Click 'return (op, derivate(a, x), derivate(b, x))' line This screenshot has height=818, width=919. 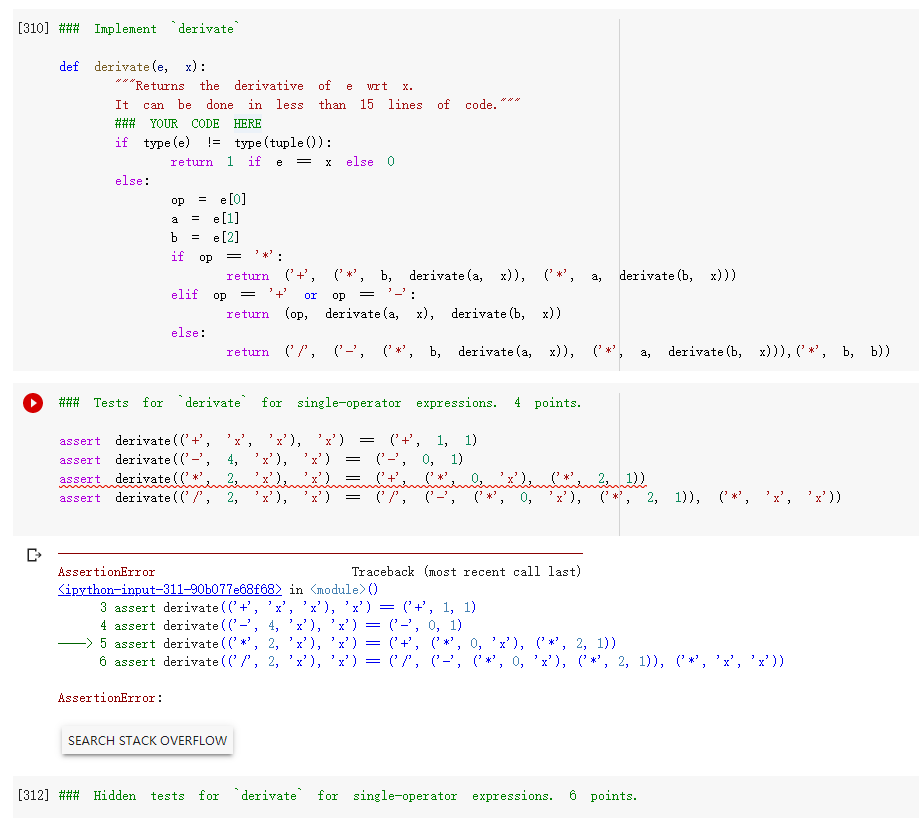(394, 314)
